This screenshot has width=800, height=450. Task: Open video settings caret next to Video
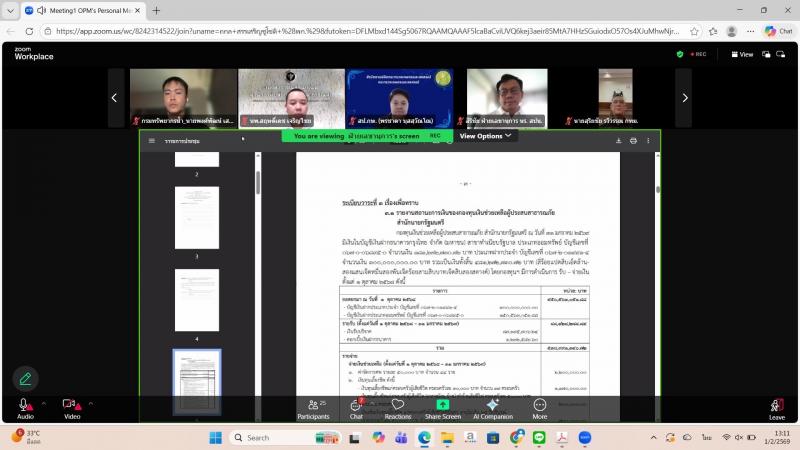click(x=91, y=404)
